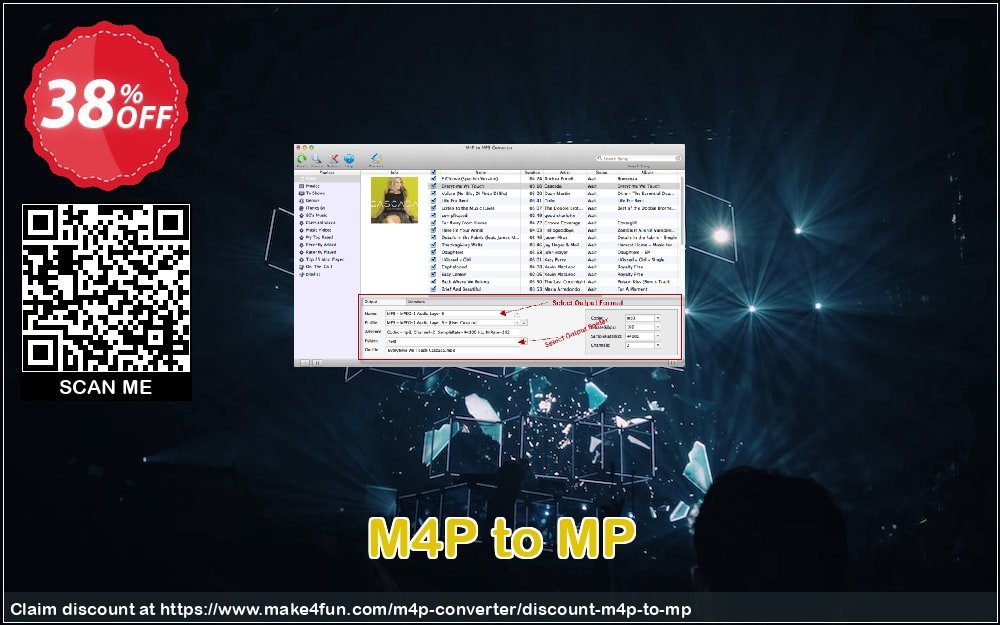The height and width of the screenshot is (625, 1000).
Task: Click the output Folder path field
Action: click(452, 341)
